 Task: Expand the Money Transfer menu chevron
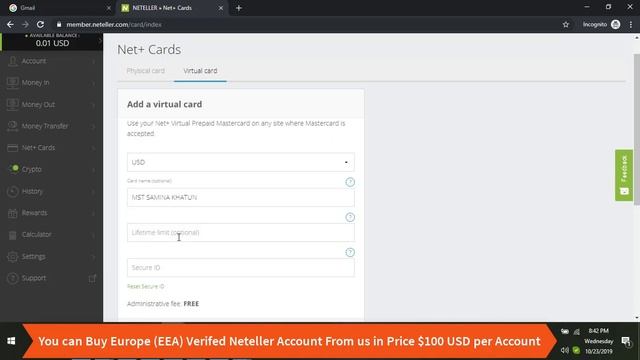pos(93,127)
